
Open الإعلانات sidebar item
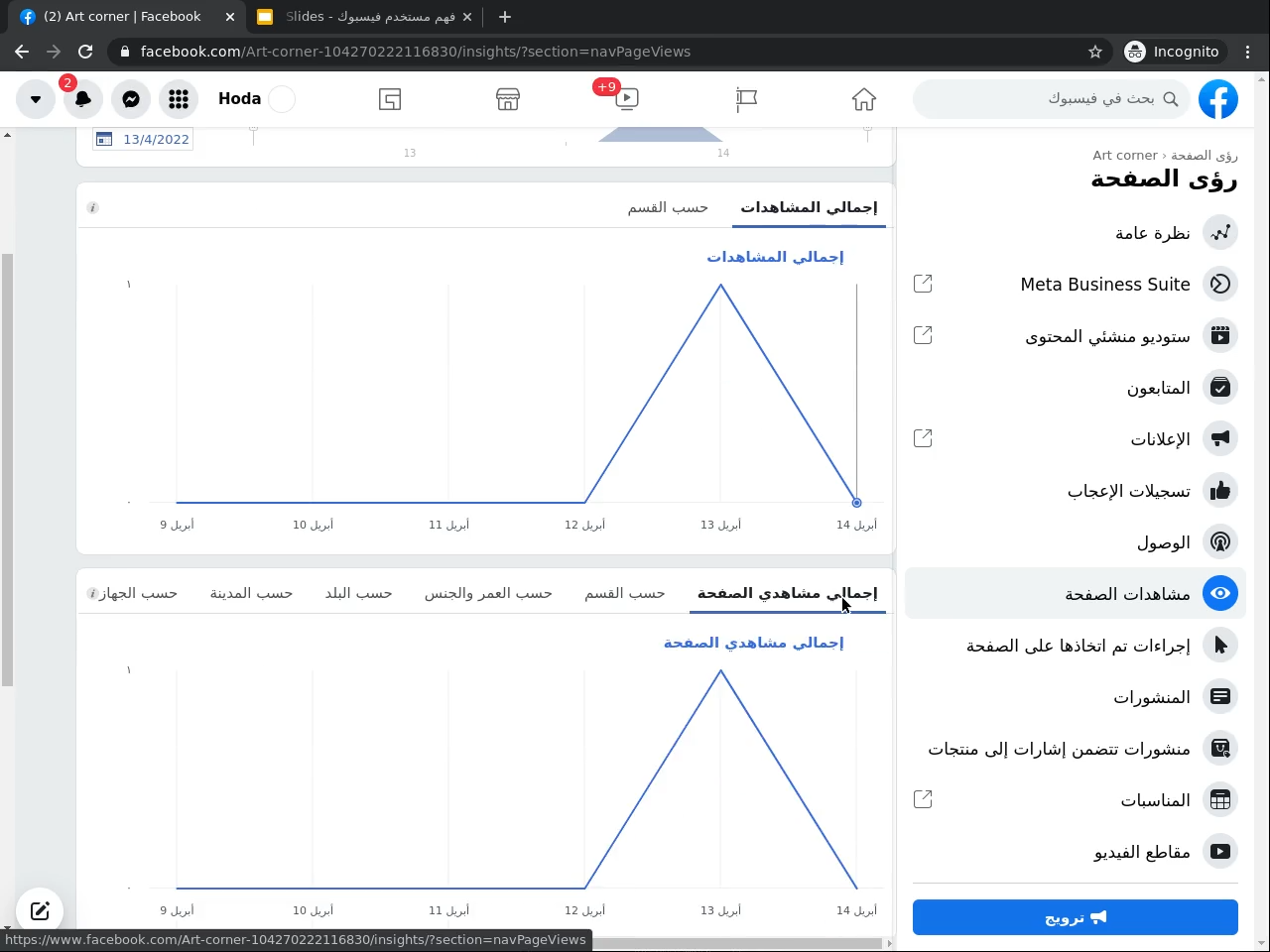click(1076, 439)
